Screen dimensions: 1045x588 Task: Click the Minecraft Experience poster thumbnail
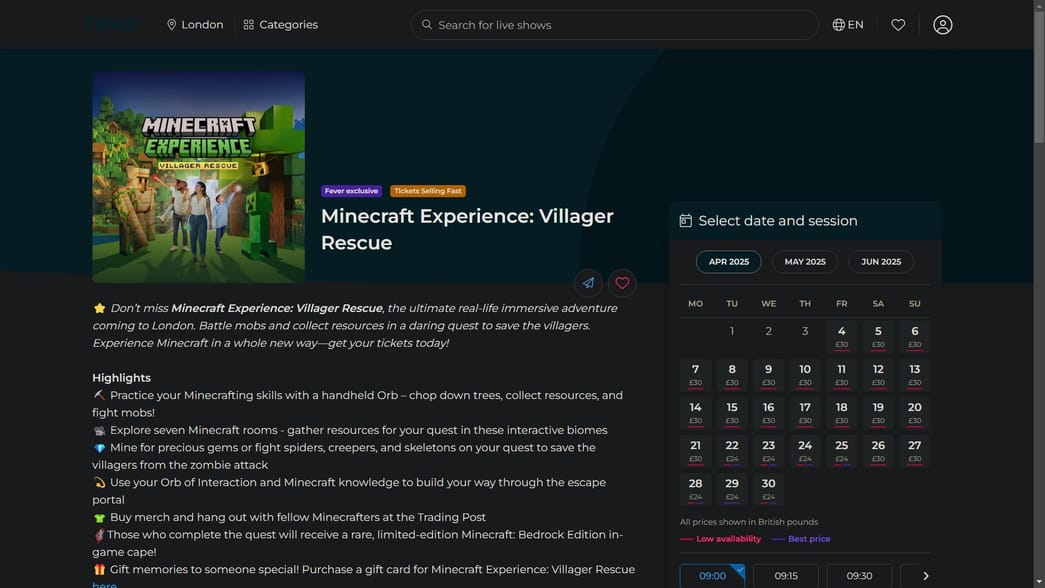click(x=198, y=176)
